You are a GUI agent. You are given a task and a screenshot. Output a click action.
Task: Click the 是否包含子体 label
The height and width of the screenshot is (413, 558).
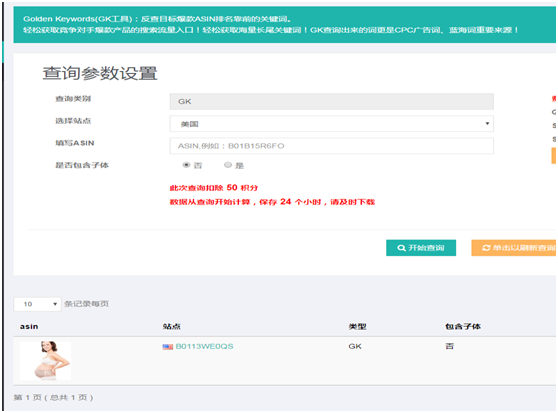pyautogui.click(x=82, y=165)
